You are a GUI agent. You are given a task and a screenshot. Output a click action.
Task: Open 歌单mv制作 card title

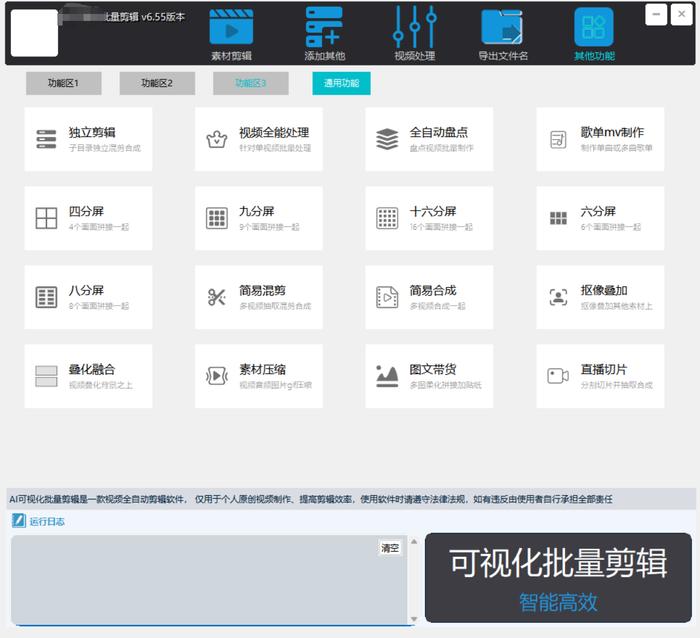click(612, 132)
